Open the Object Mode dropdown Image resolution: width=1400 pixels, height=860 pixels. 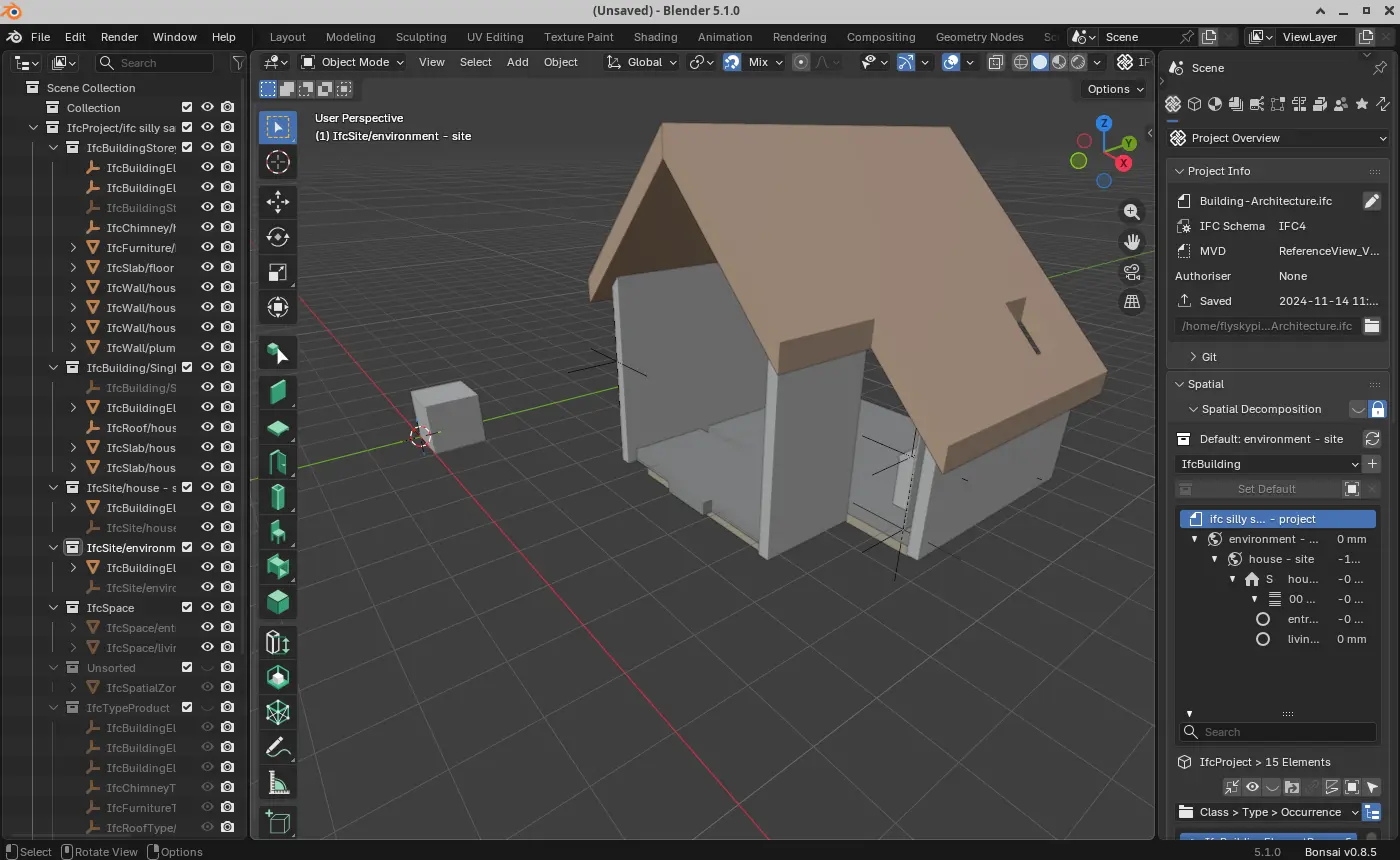tap(353, 62)
